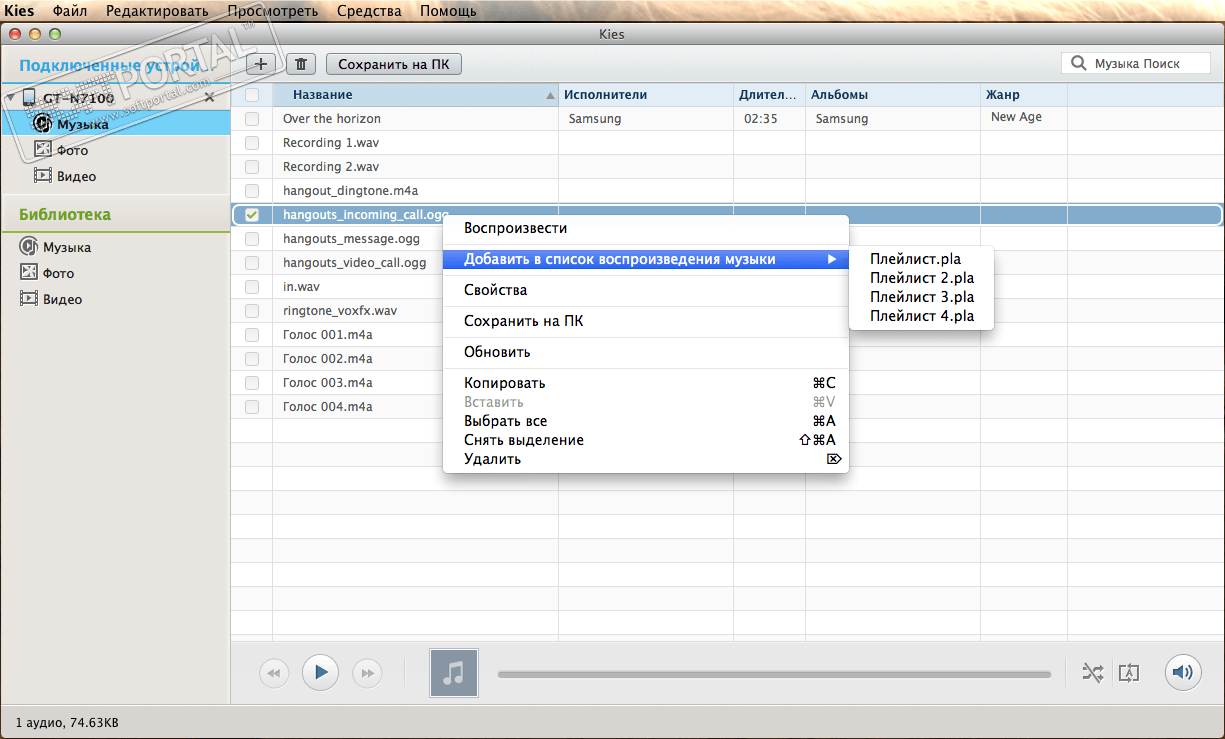Choose Удалить in context menu
Screen dimensions: 1225x739
pyautogui.click(x=646, y=459)
